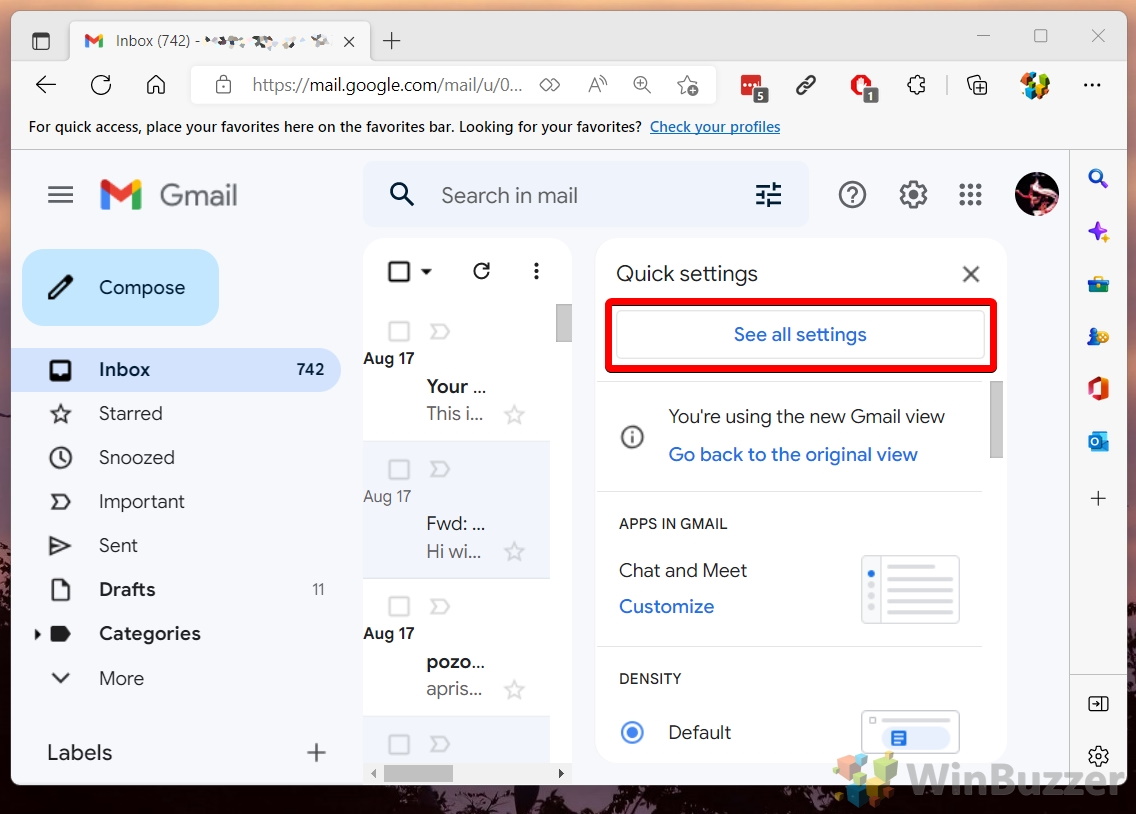Open the Google apps grid

click(970, 195)
